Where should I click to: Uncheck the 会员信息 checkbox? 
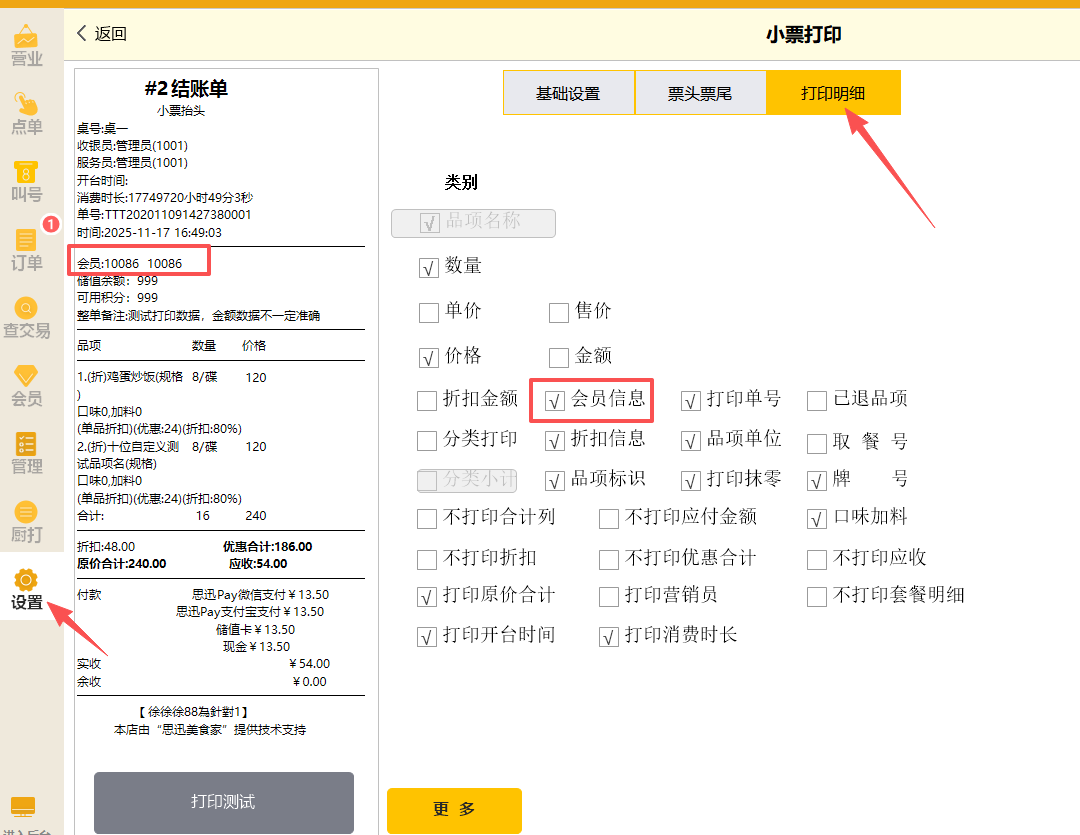pos(556,402)
